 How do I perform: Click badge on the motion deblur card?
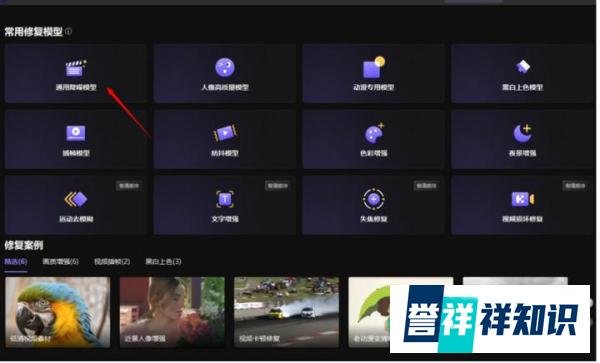pyautogui.click(x=129, y=186)
